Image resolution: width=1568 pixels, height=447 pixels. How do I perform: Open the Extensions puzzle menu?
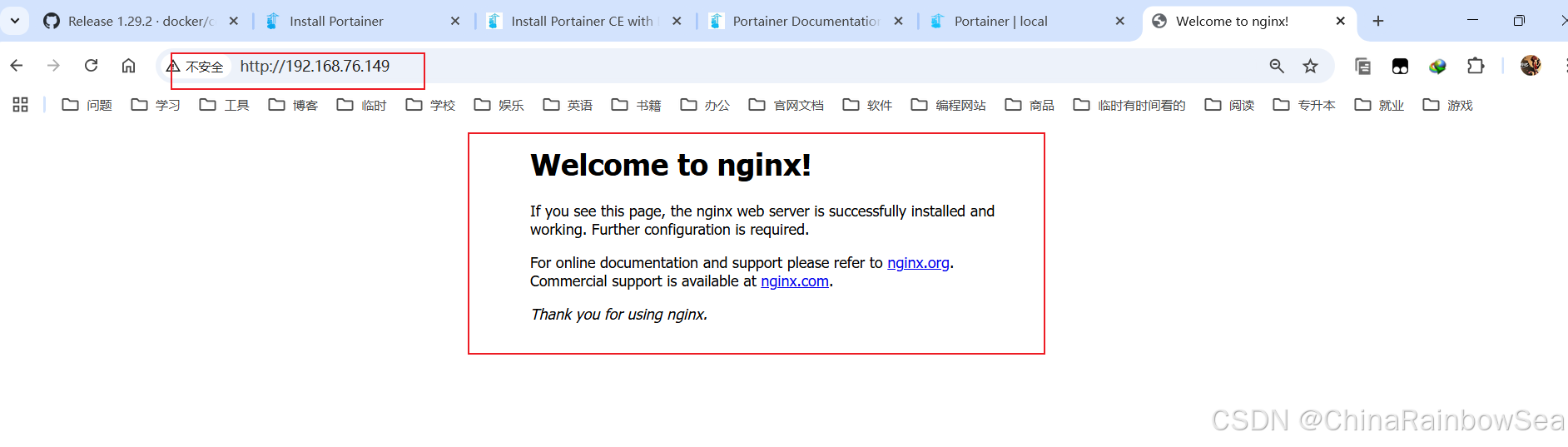coord(1476,66)
